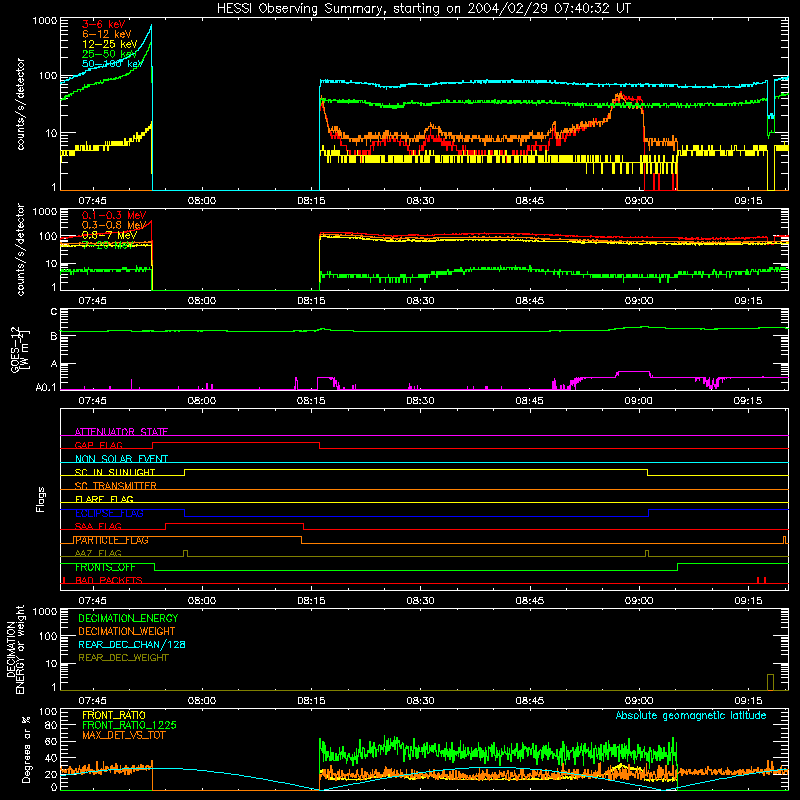Click the BAD_PACKETS flag label
The image size is (800, 800).
pos(109,580)
